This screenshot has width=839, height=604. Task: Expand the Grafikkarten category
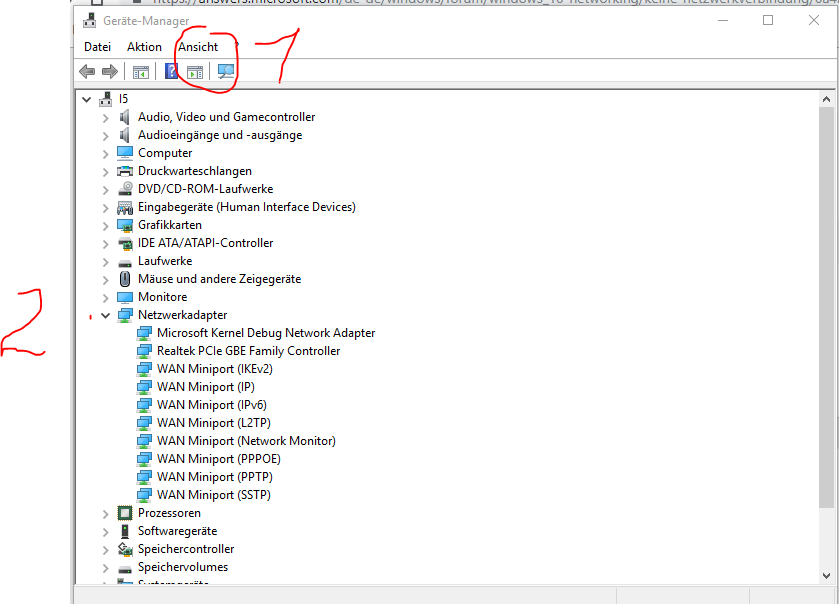pyautogui.click(x=105, y=226)
